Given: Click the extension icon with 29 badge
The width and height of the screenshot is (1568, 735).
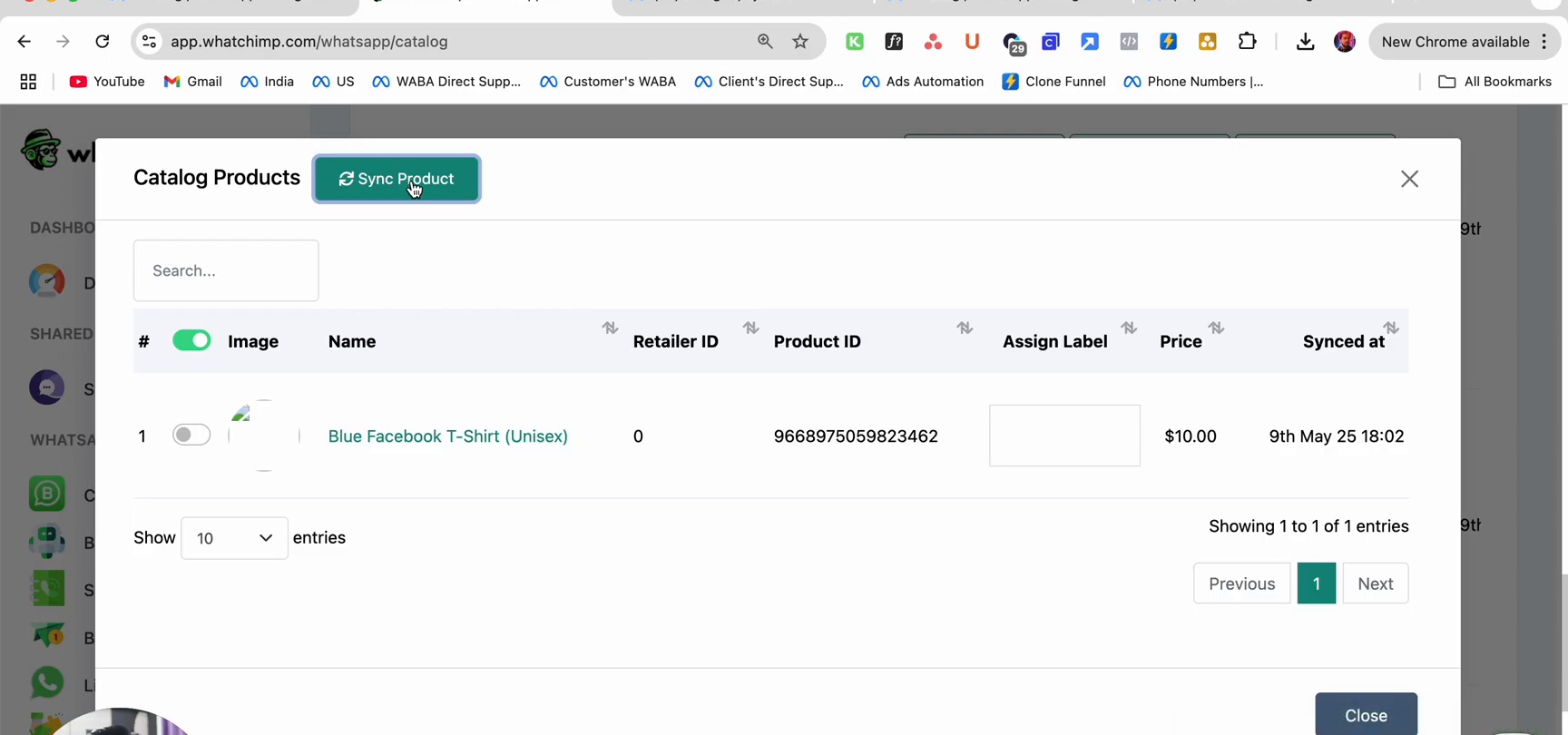Looking at the screenshot, I should tap(1014, 43).
